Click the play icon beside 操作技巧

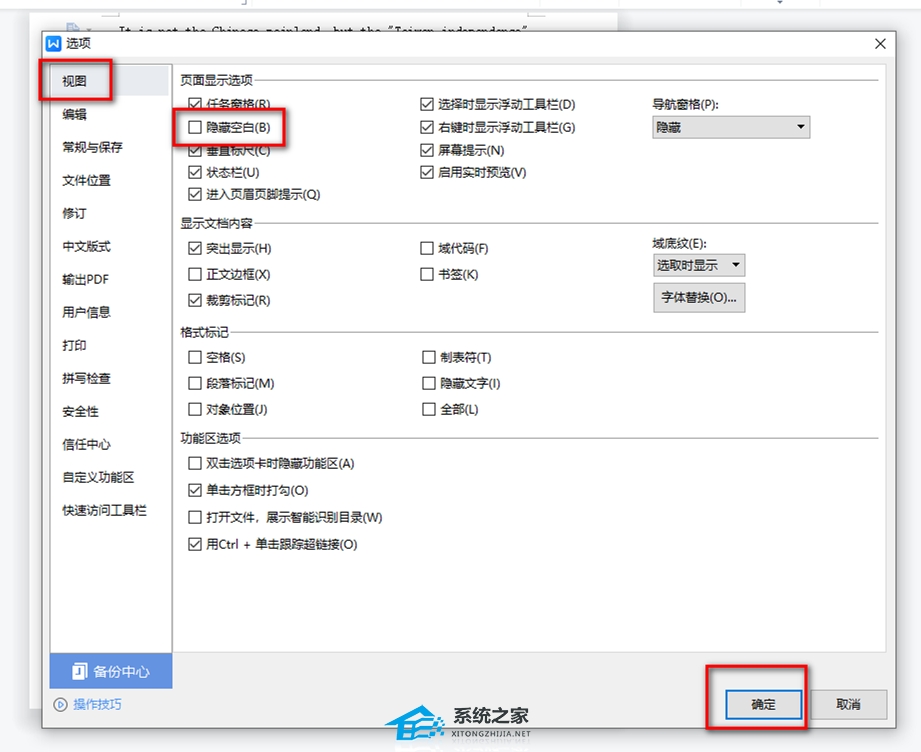60,704
